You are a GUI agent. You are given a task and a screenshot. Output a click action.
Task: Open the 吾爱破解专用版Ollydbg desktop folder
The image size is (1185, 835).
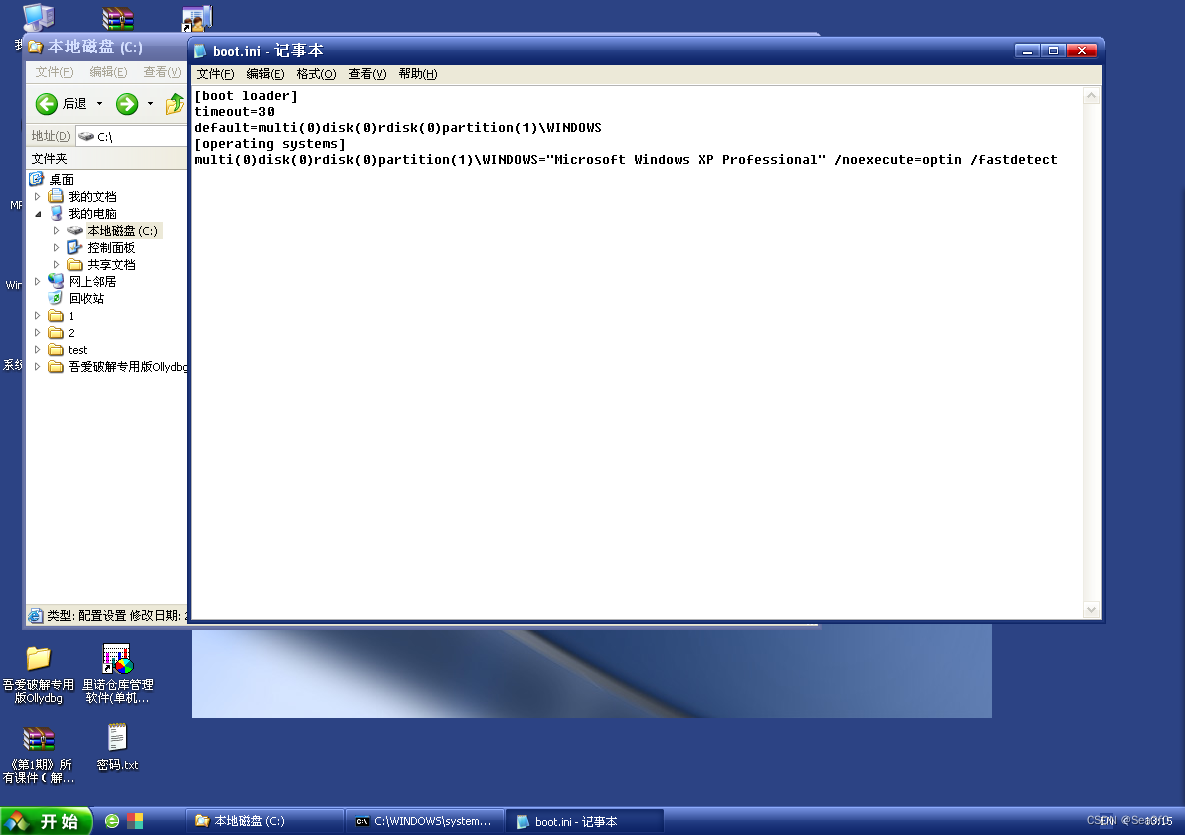tap(38, 660)
